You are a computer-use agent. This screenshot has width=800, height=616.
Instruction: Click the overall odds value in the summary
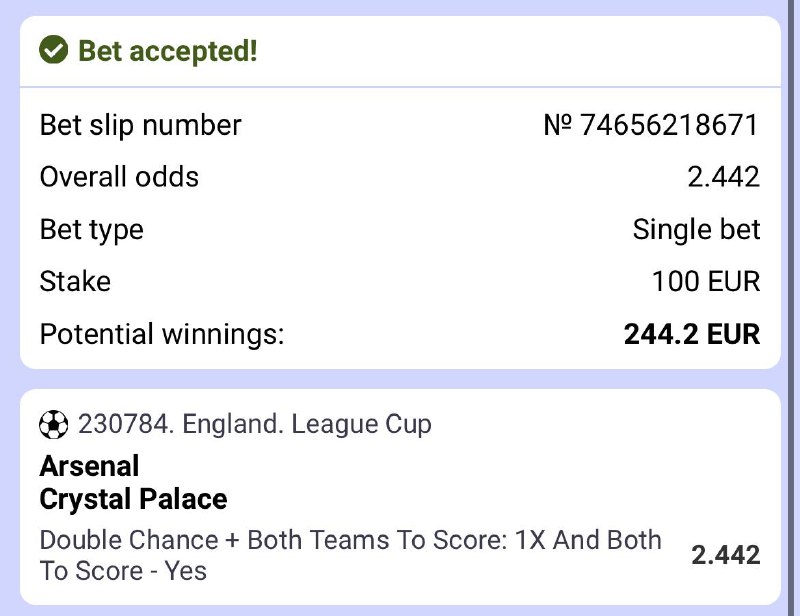723,177
